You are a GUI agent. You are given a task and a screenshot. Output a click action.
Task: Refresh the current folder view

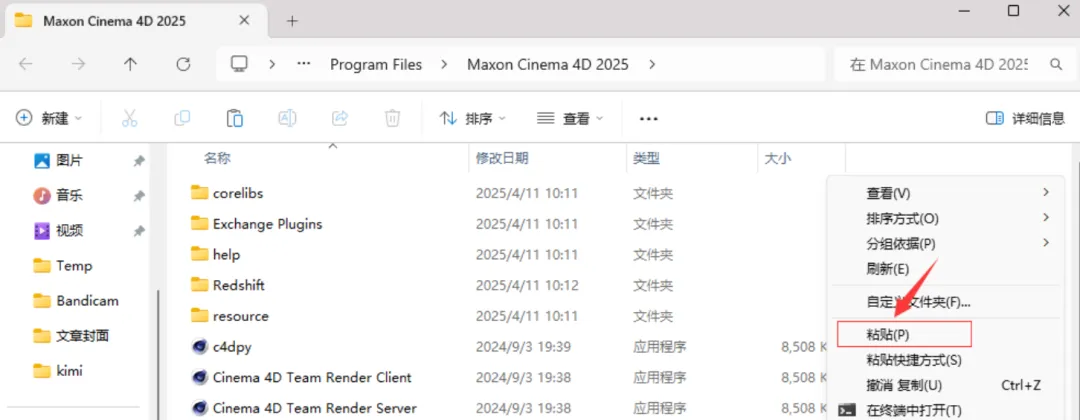pyautogui.click(x=183, y=64)
